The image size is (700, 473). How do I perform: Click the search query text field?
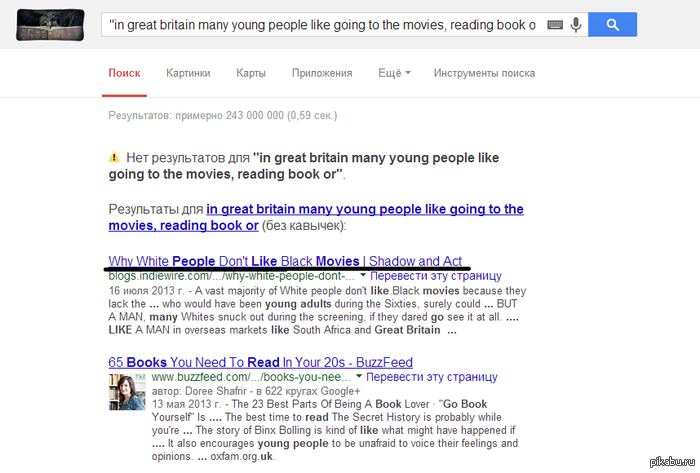(x=320, y=24)
